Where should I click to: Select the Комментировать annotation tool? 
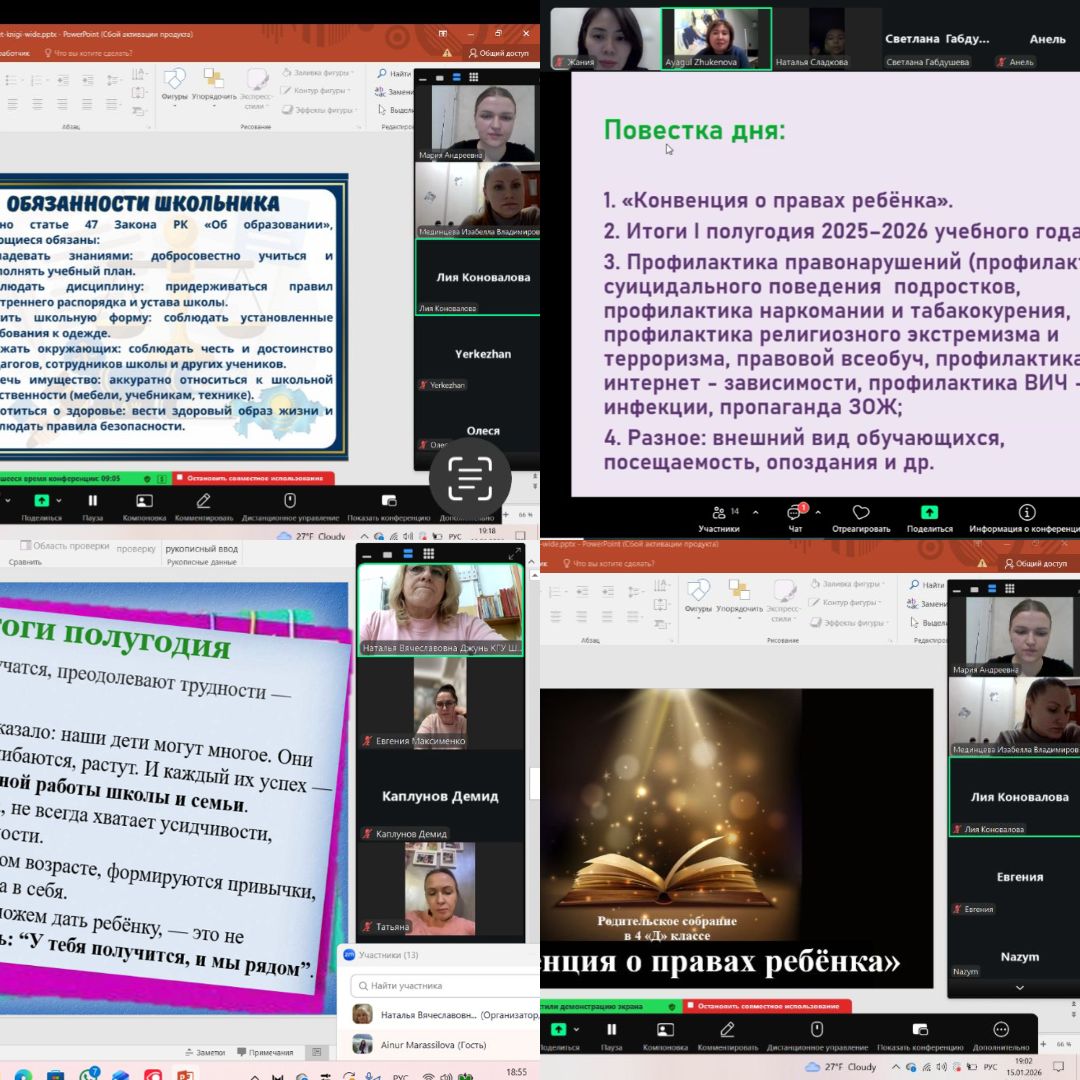click(x=726, y=1029)
